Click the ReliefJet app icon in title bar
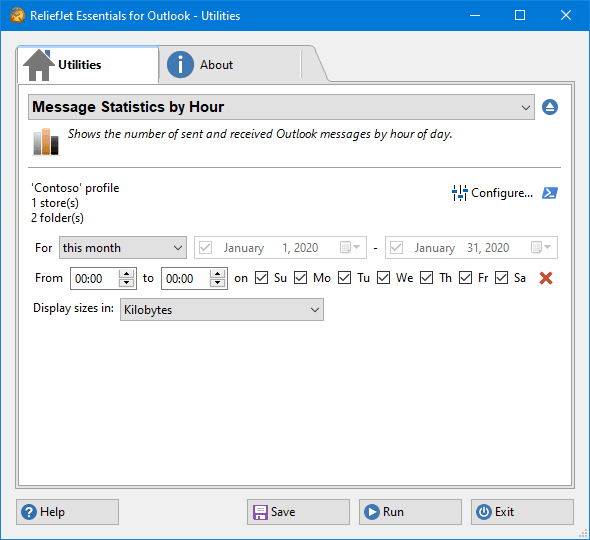590x540 pixels. [x=17, y=15]
